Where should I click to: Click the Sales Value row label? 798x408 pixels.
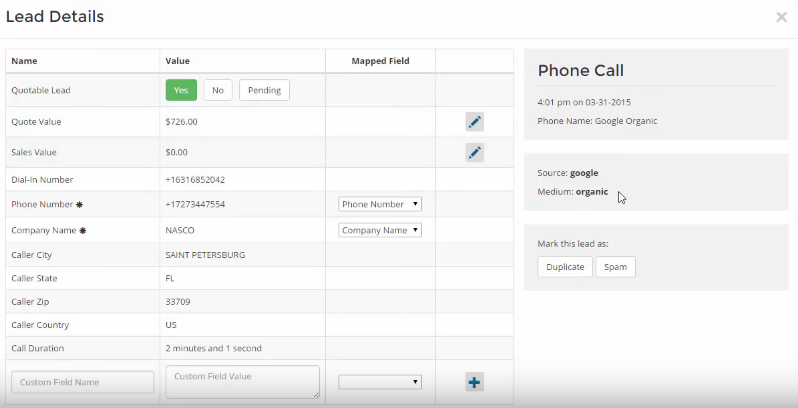coord(34,153)
